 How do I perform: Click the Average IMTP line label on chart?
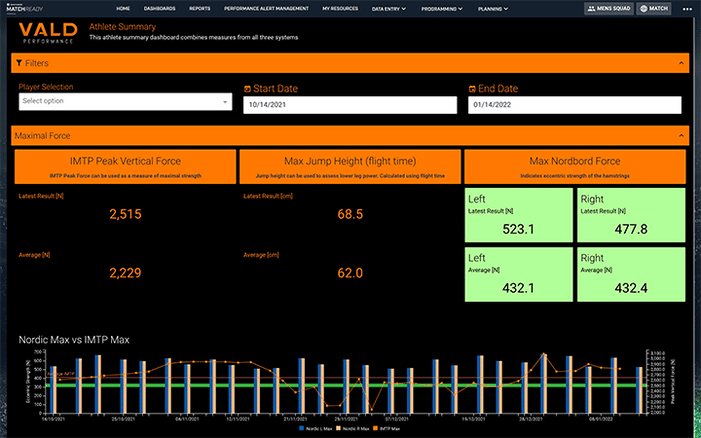coord(61,374)
